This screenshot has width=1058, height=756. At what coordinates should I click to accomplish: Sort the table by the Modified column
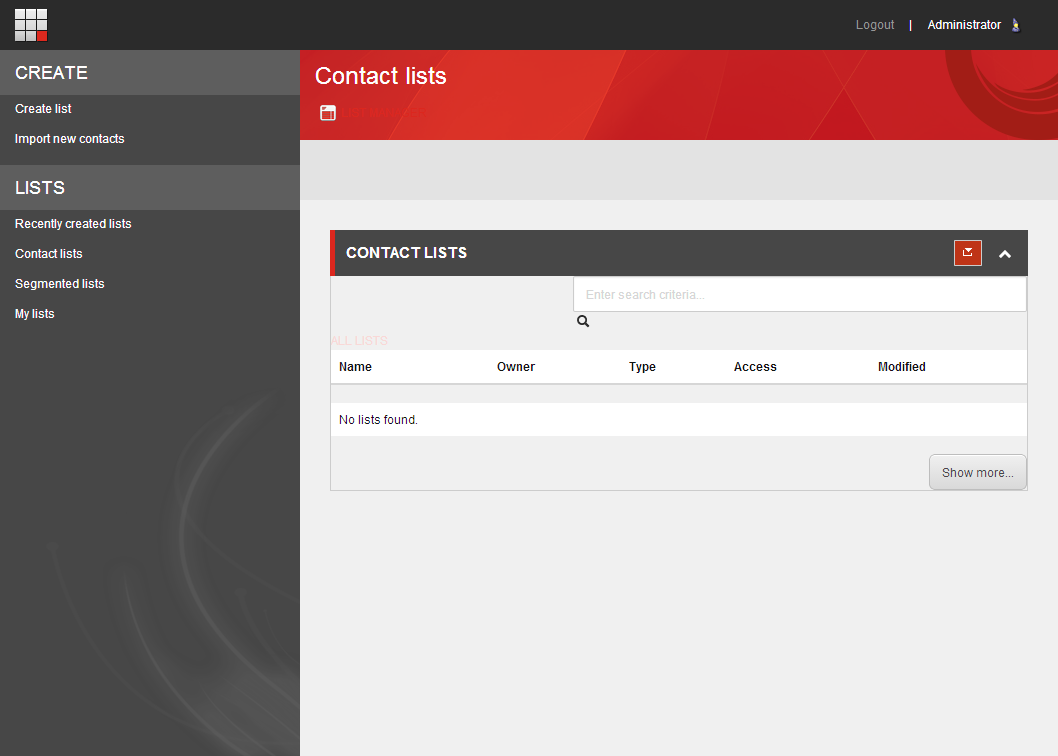click(x=901, y=366)
